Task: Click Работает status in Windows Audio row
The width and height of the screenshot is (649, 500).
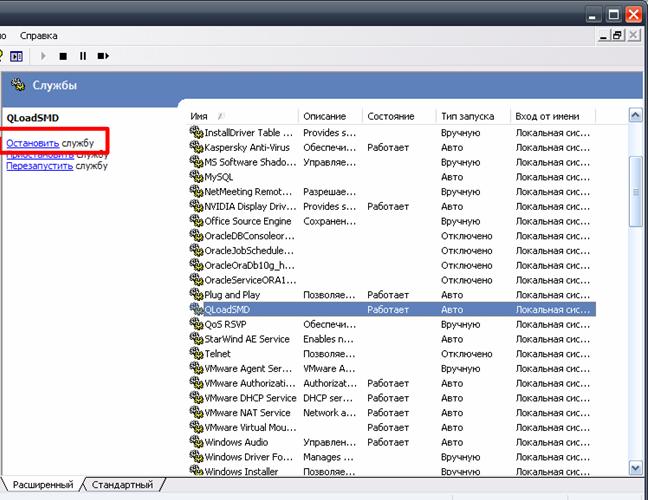Action: coord(388,442)
